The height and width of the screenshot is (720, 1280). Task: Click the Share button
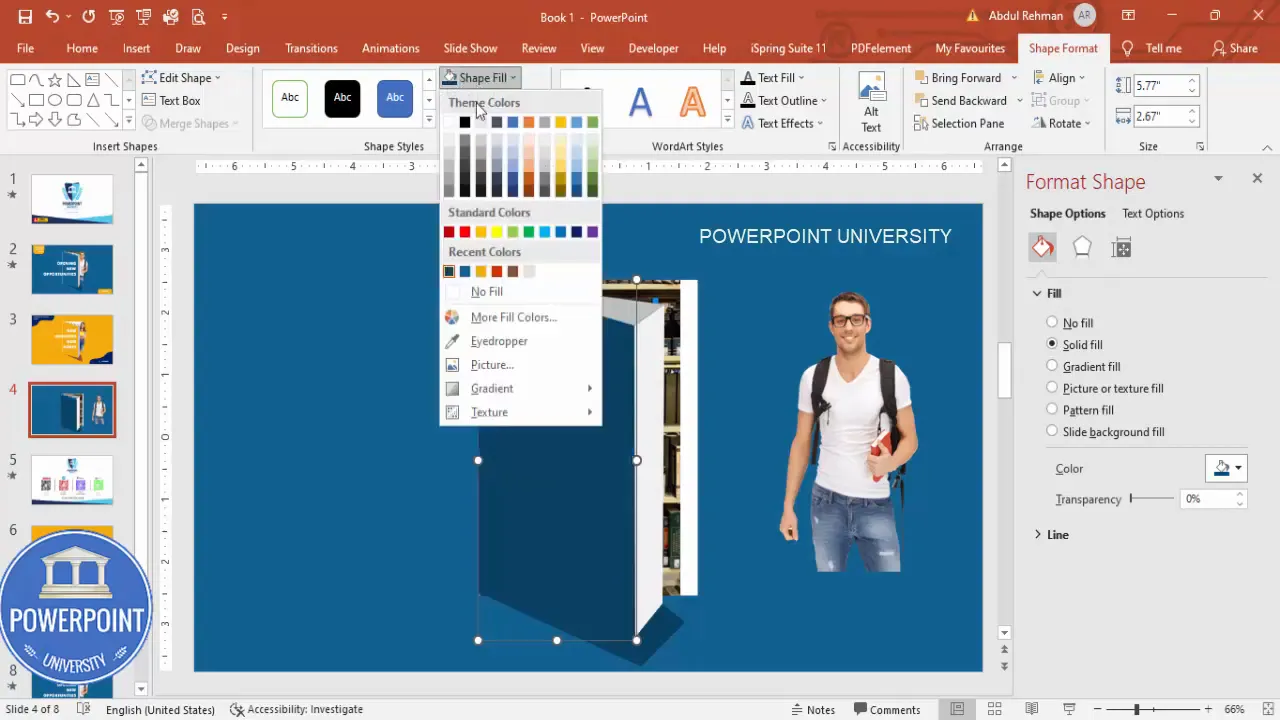pos(1234,48)
